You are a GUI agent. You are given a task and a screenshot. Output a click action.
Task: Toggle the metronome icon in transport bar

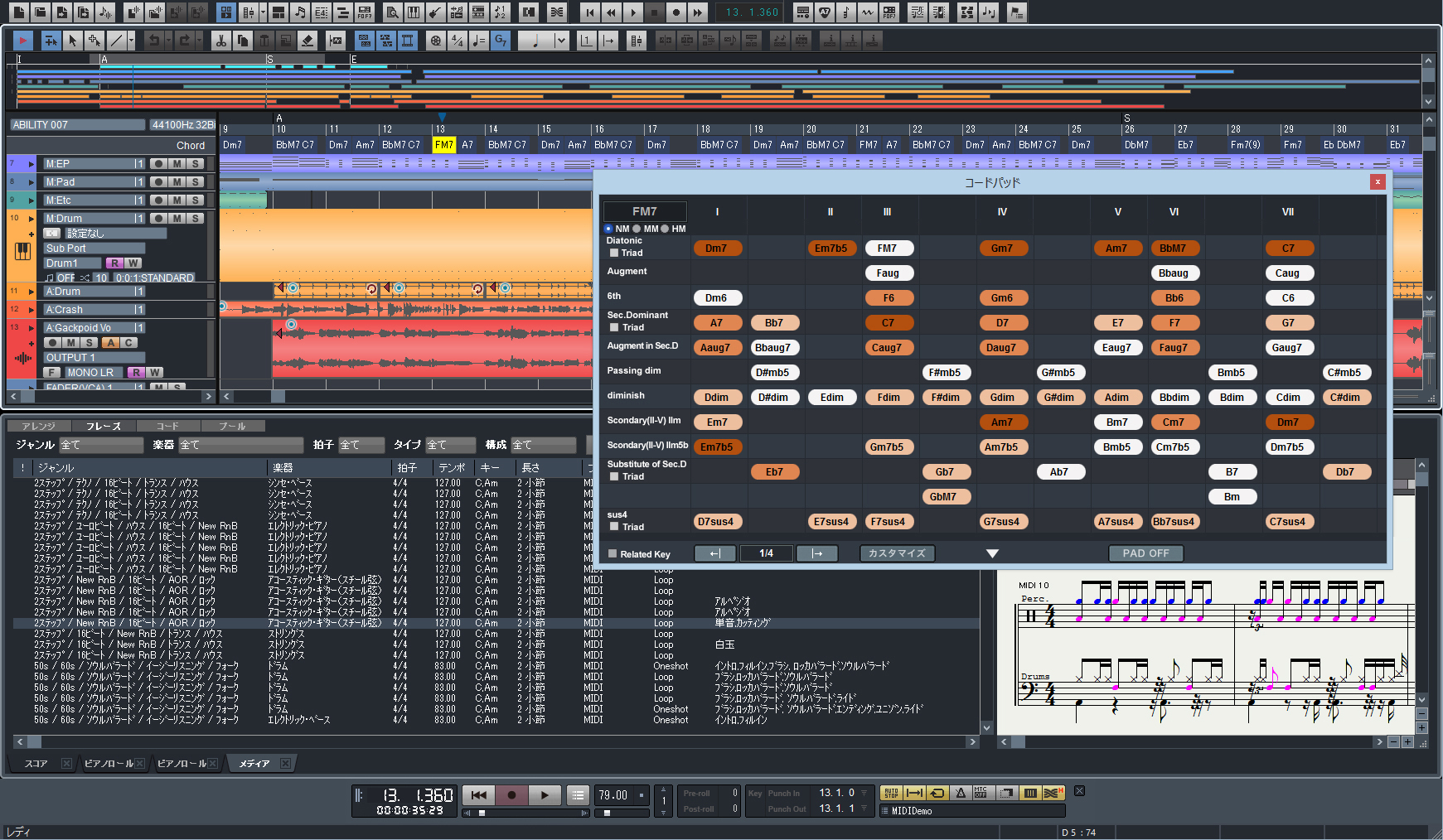(961, 793)
